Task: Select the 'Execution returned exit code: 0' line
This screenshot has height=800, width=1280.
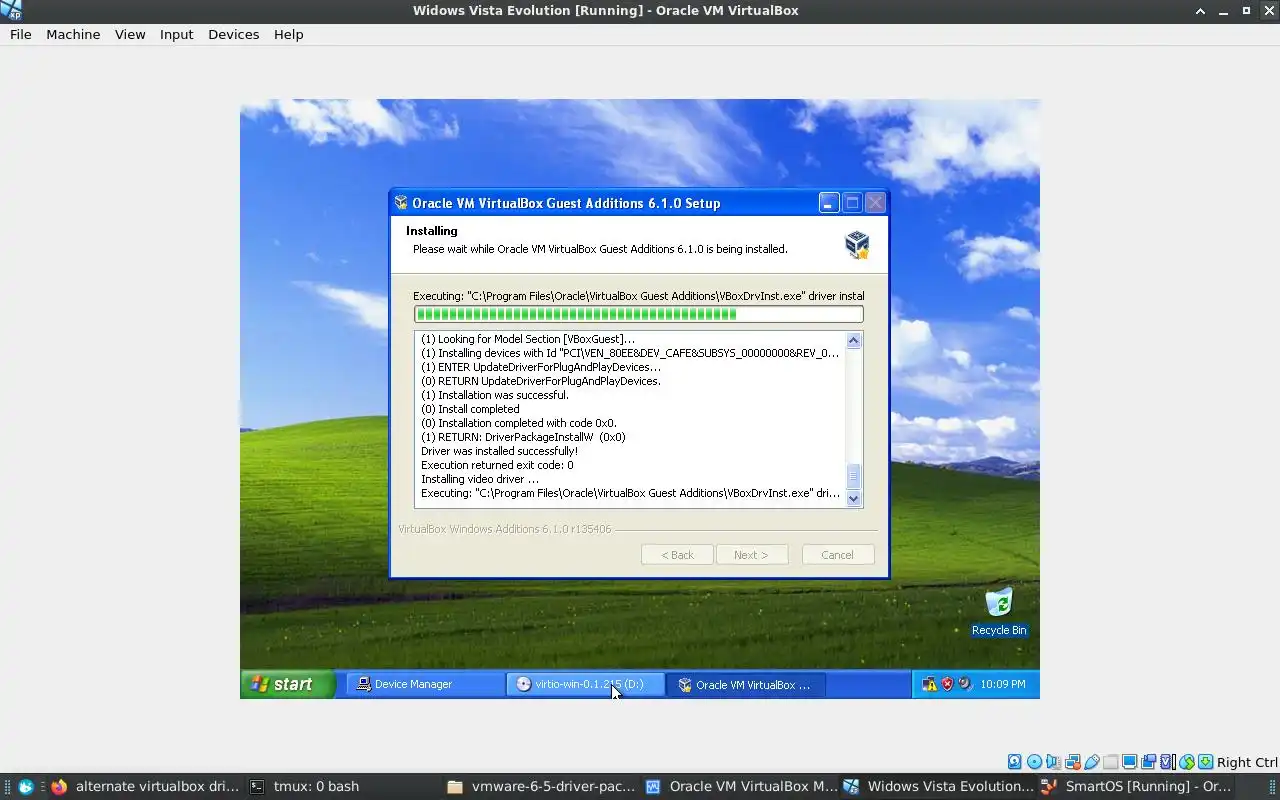Action: tap(497, 465)
